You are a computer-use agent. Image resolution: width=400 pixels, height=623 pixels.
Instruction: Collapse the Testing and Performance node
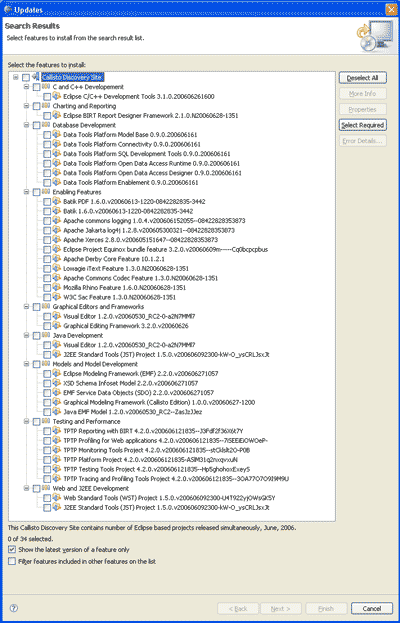tap(26, 421)
